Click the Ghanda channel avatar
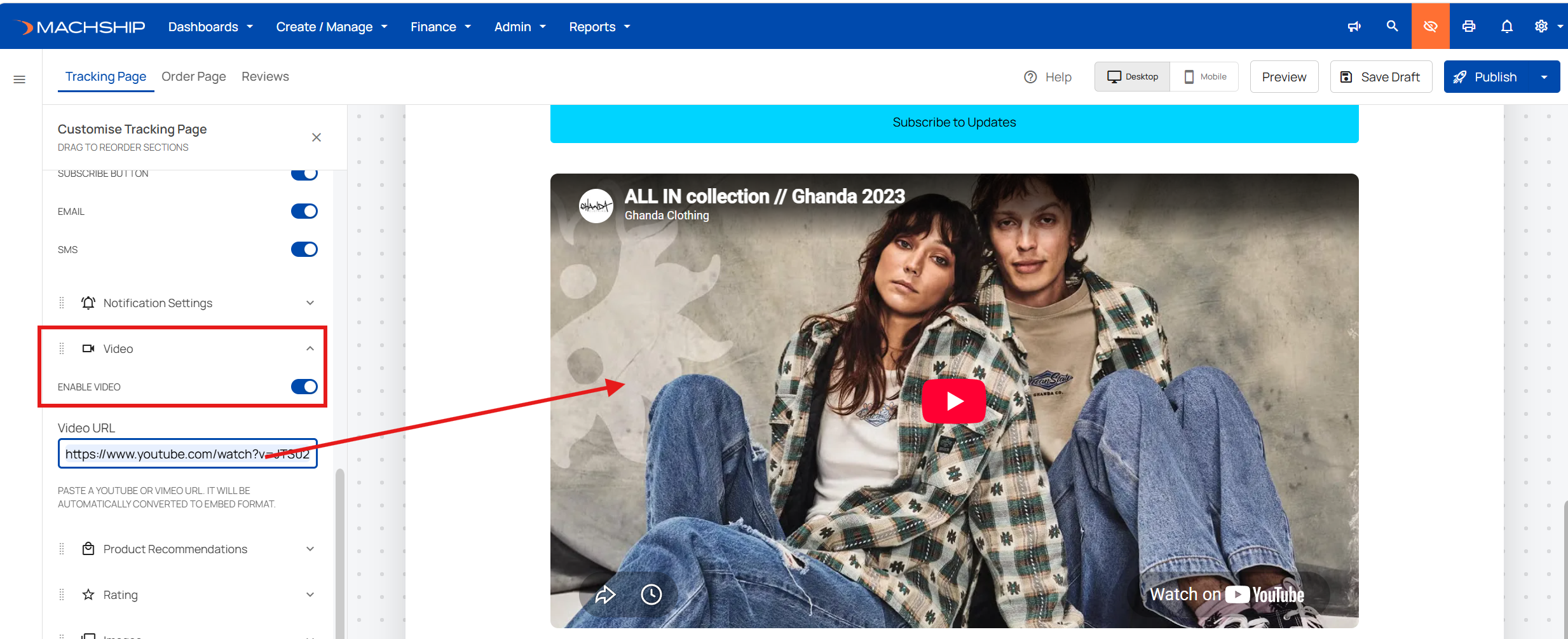Screen dimensions: 1568x639 point(596,206)
